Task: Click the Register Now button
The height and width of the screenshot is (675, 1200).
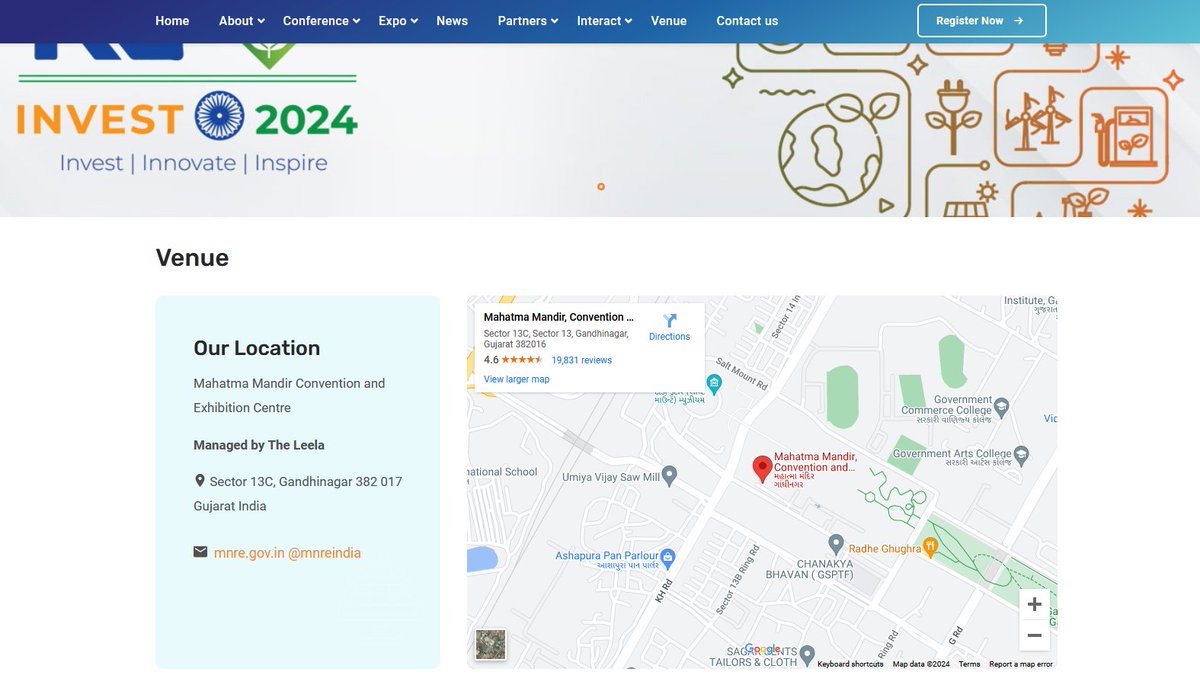Action: (x=982, y=21)
